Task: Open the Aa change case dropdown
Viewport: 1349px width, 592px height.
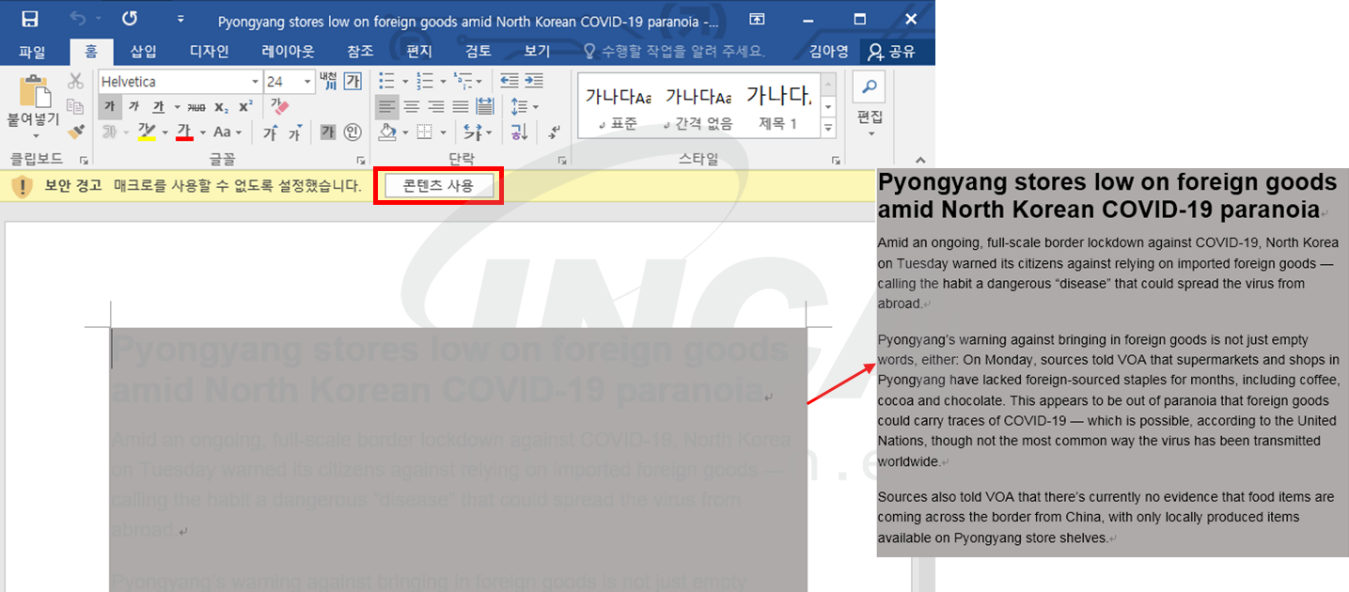Action: click(x=226, y=132)
